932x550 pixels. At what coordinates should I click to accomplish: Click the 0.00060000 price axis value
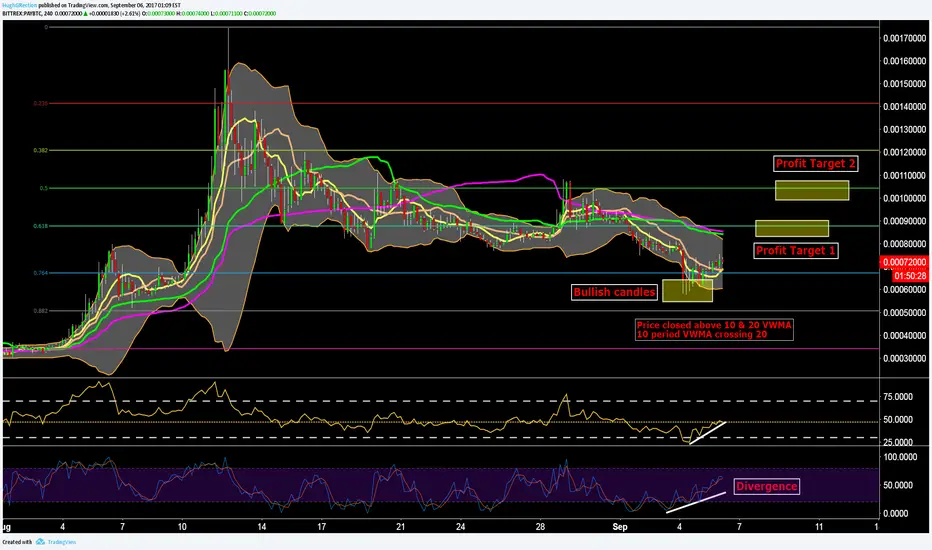coord(904,290)
